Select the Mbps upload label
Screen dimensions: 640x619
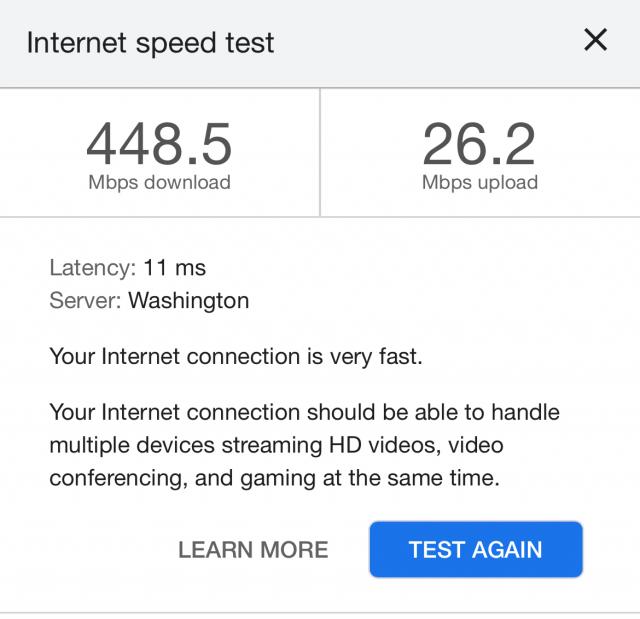(480, 182)
